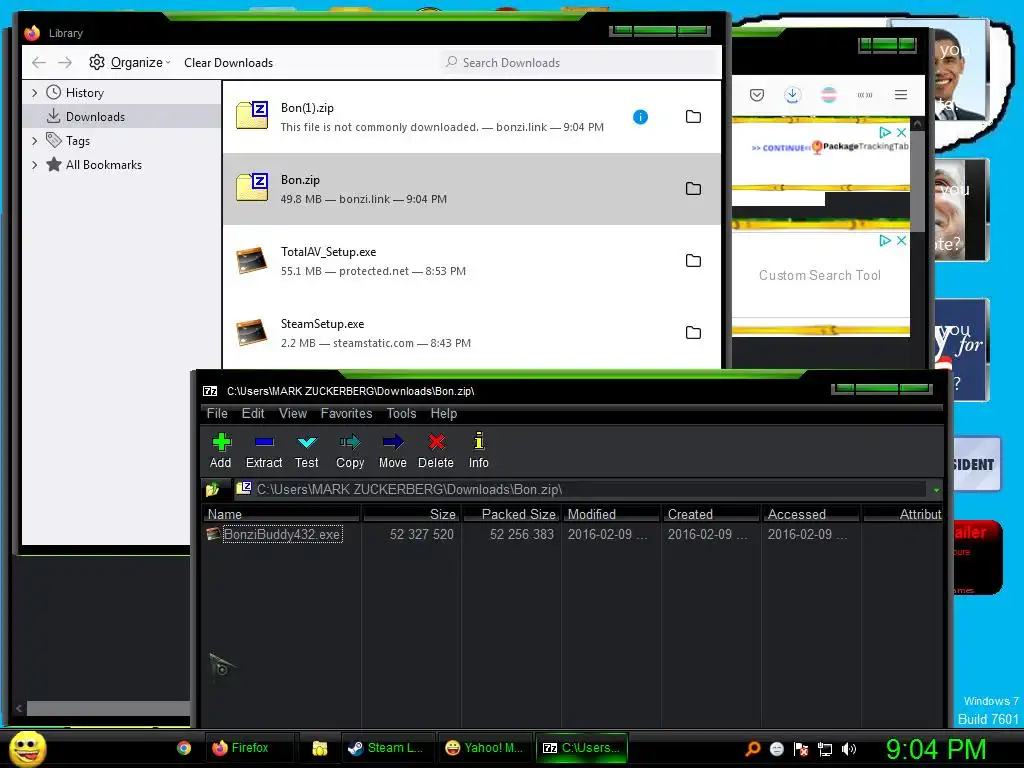
Task: Click the Chrome icon in the taskbar
Action: tap(184, 748)
